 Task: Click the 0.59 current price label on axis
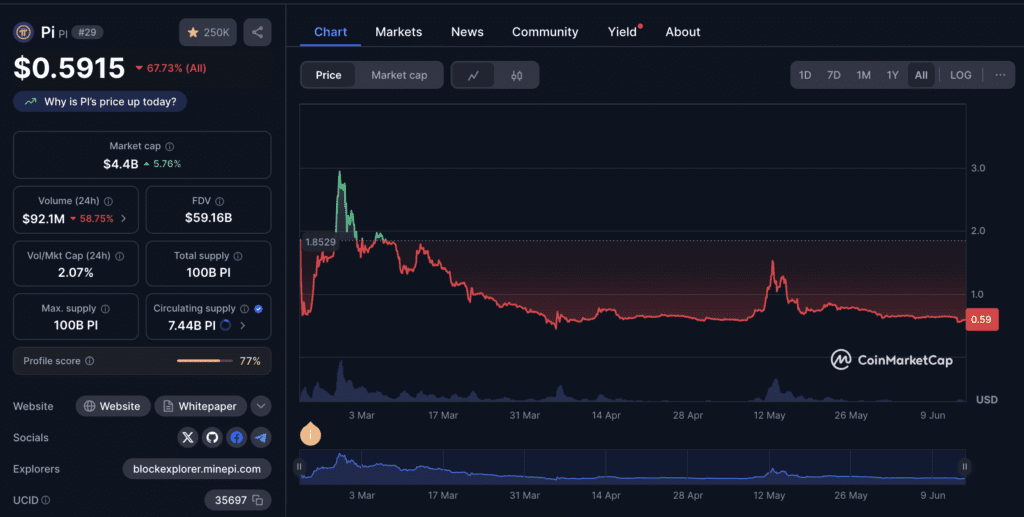pyautogui.click(x=982, y=319)
